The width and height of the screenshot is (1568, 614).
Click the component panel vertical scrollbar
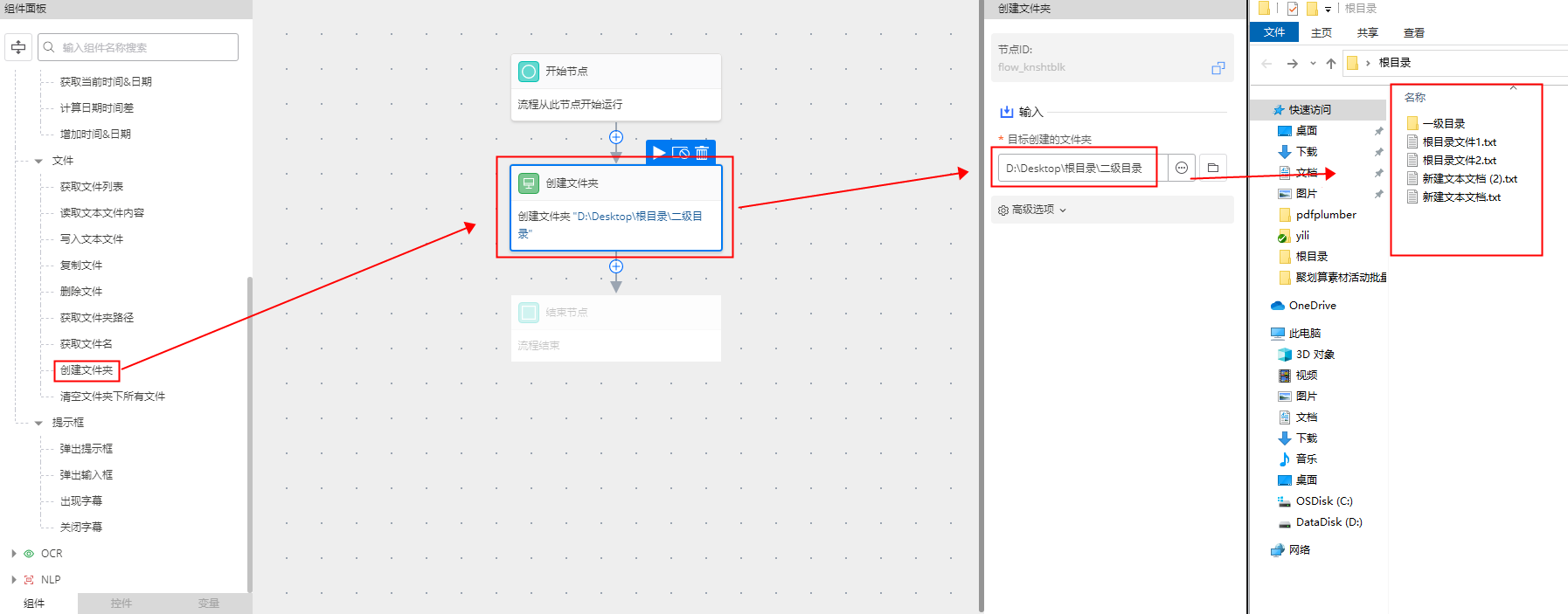[250, 435]
